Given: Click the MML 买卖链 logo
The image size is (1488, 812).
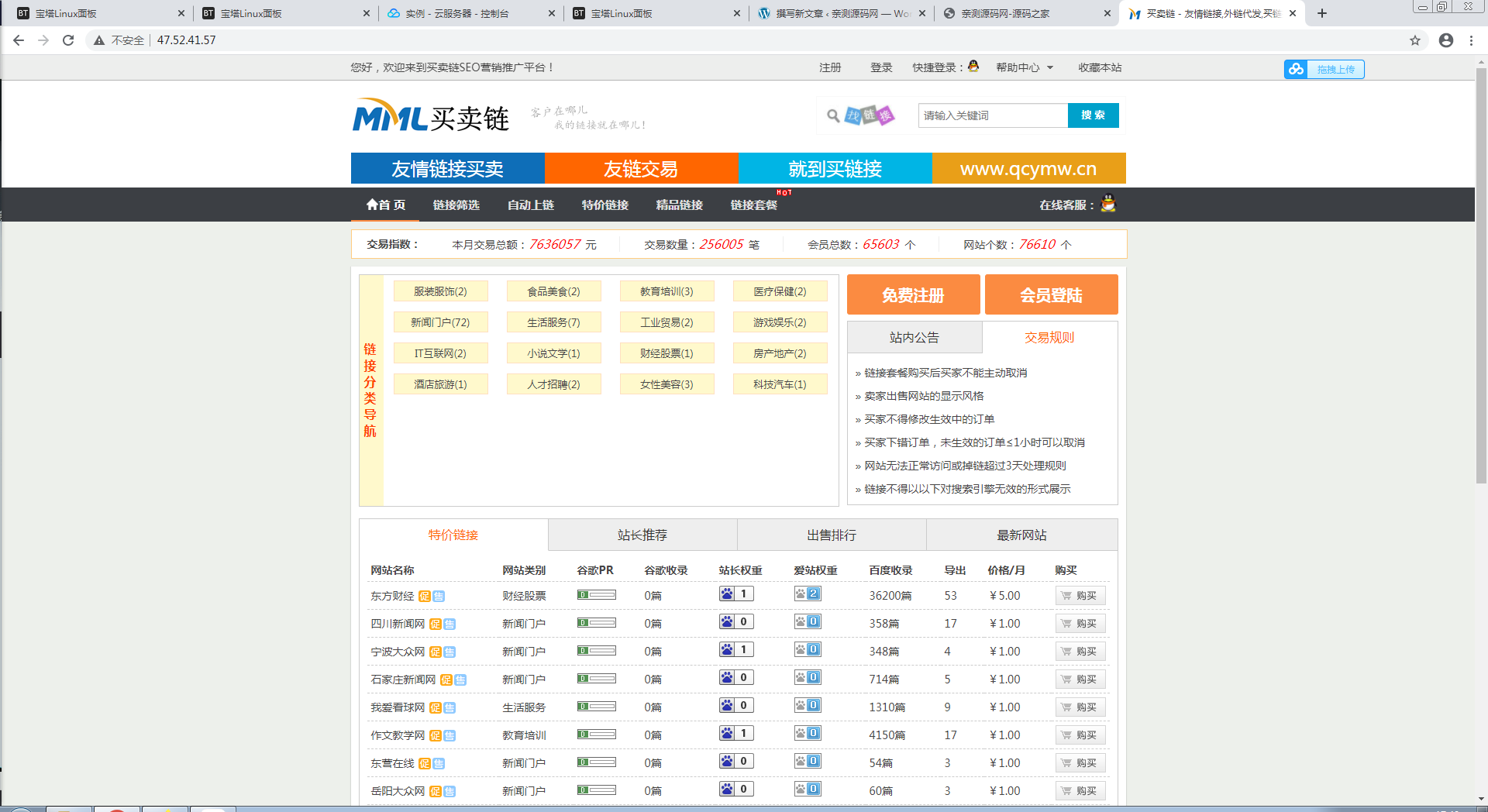Looking at the screenshot, I should 430,115.
